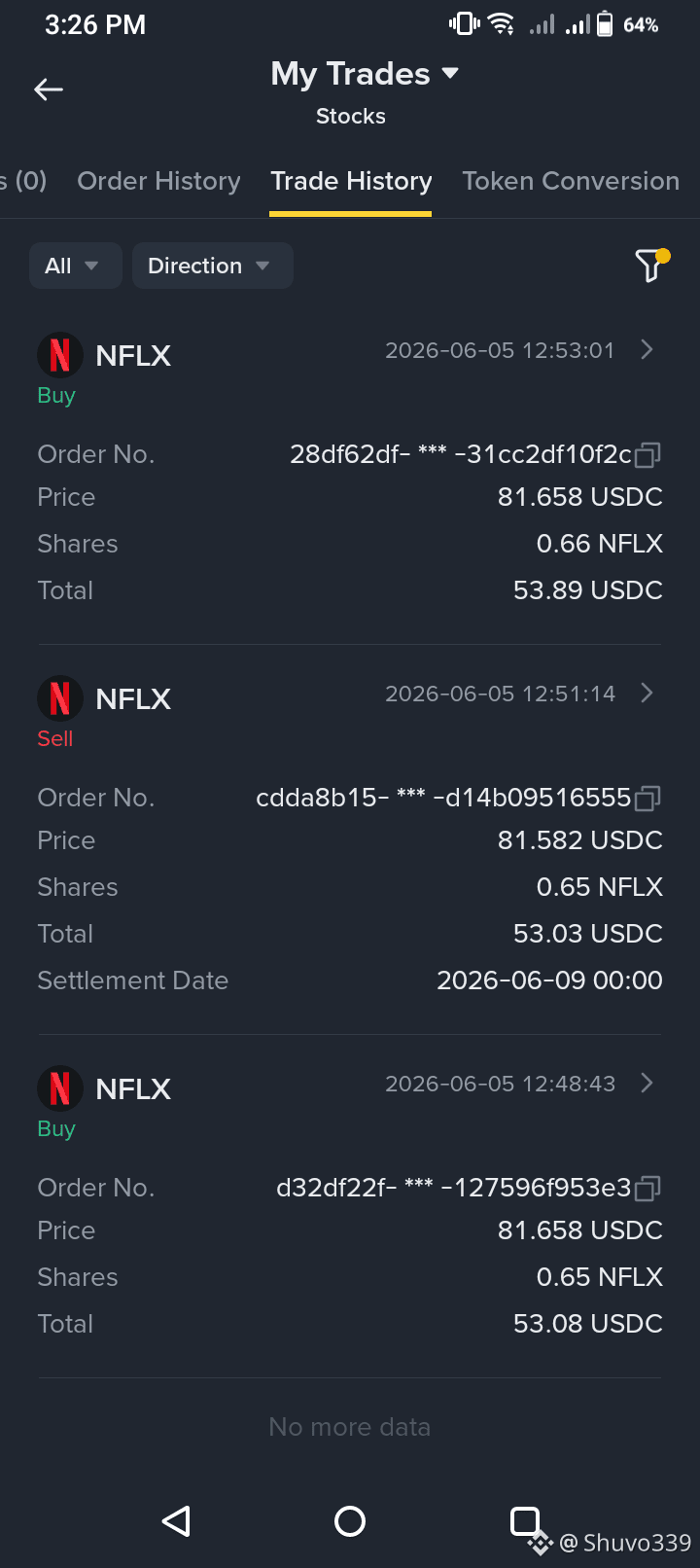700x1568 pixels.
Task: Copy order number d32df22f
Action: pyautogui.click(x=647, y=1188)
